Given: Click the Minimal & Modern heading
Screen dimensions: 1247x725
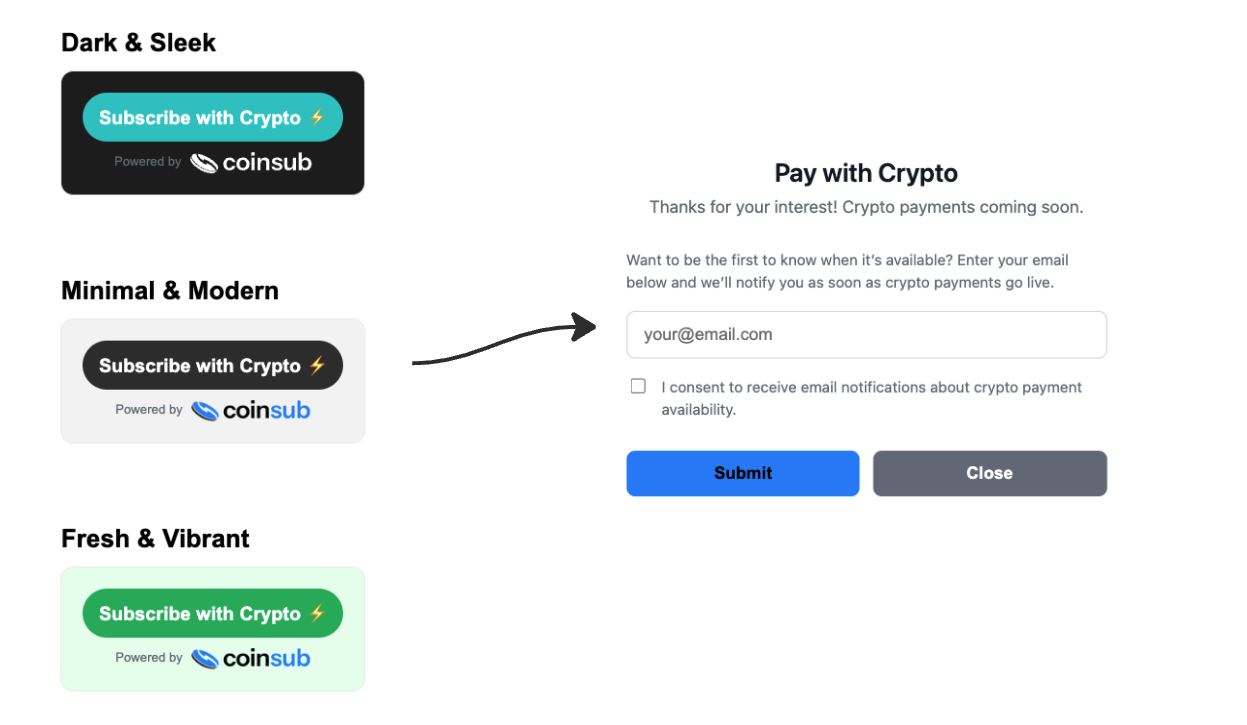Looking at the screenshot, I should [x=170, y=291].
